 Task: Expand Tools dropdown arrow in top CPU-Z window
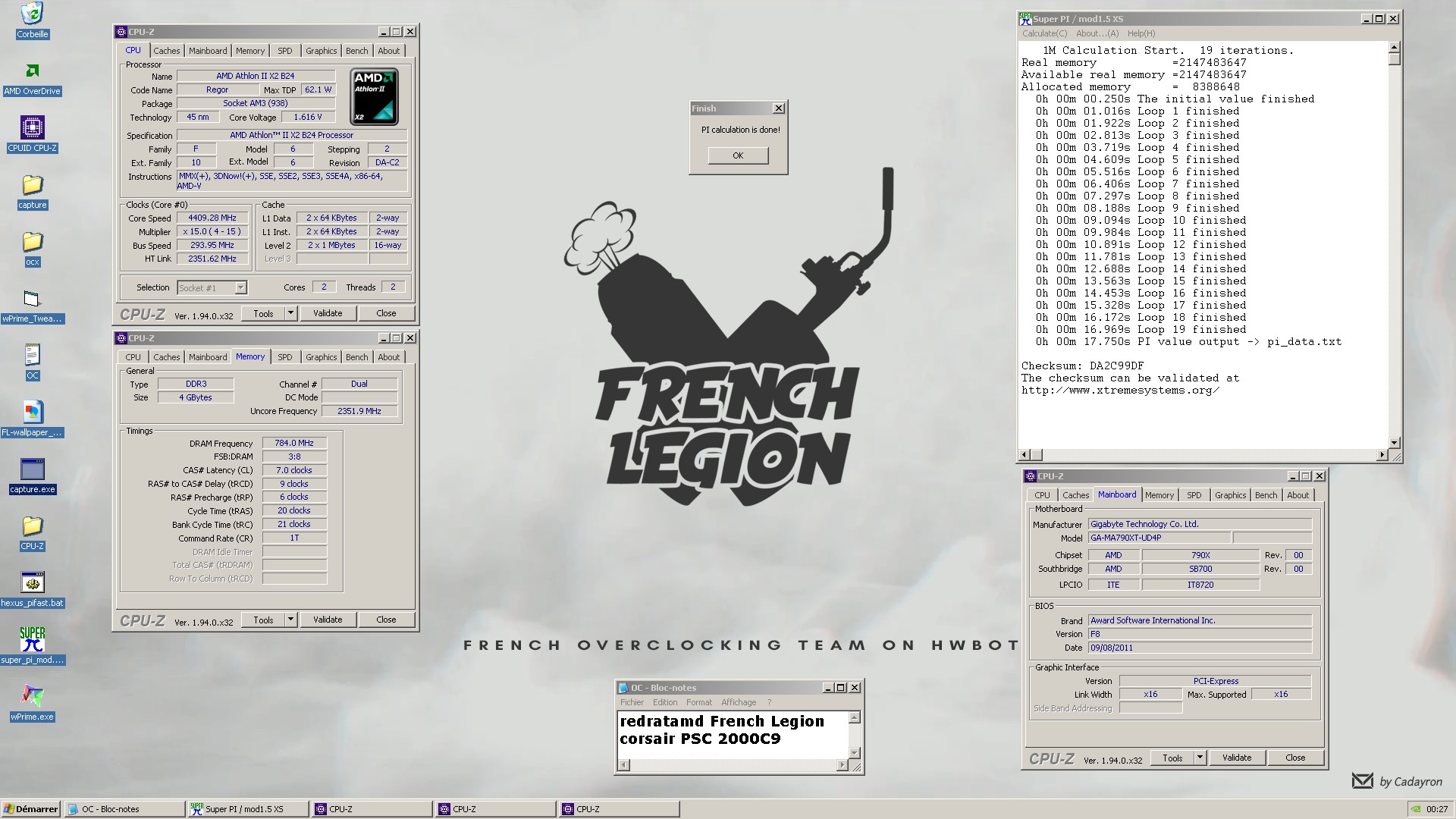tap(290, 313)
